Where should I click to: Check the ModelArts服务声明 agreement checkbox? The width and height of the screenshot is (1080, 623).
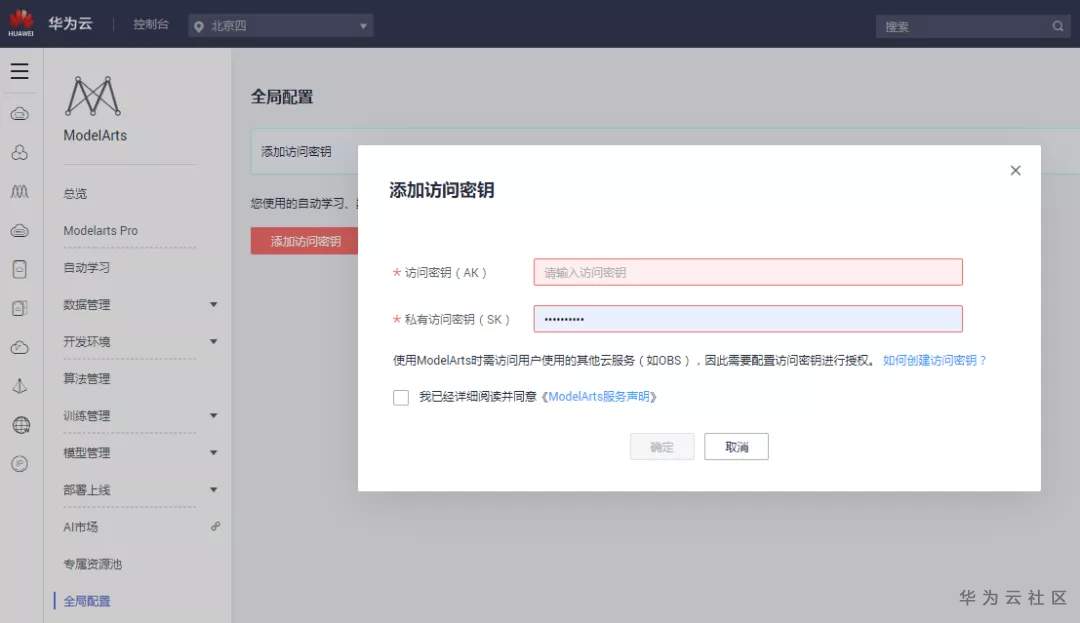coord(401,397)
